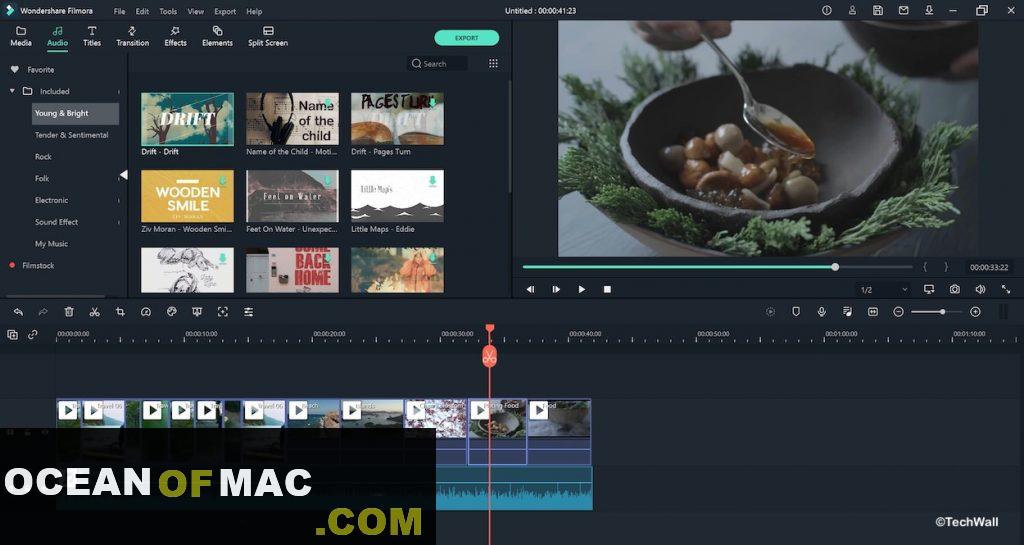Click the Undo icon in timeline toolbar
This screenshot has height=545, width=1024.
pyautogui.click(x=18, y=312)
